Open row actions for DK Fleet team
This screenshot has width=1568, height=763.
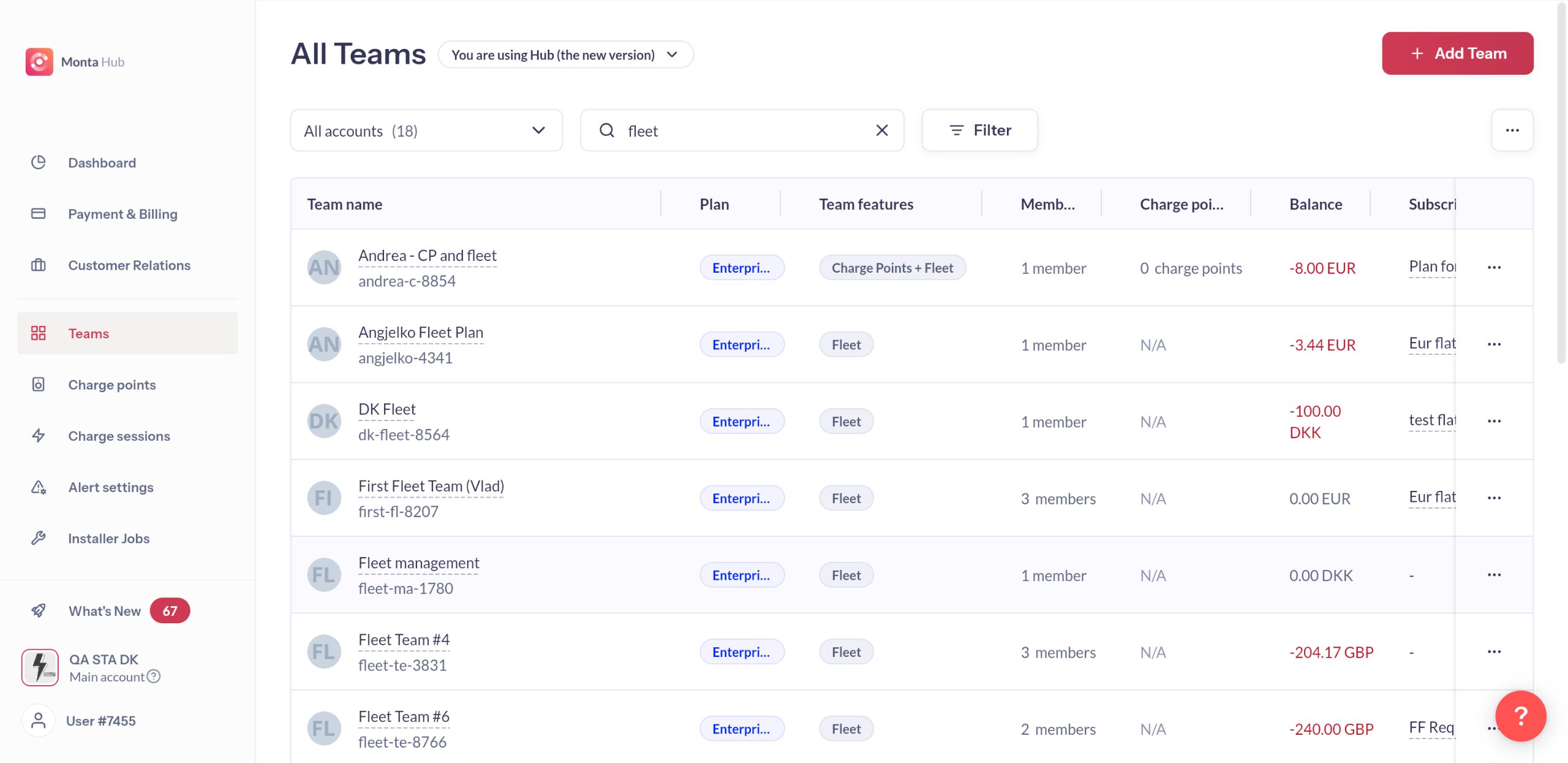click(1494, 422)
